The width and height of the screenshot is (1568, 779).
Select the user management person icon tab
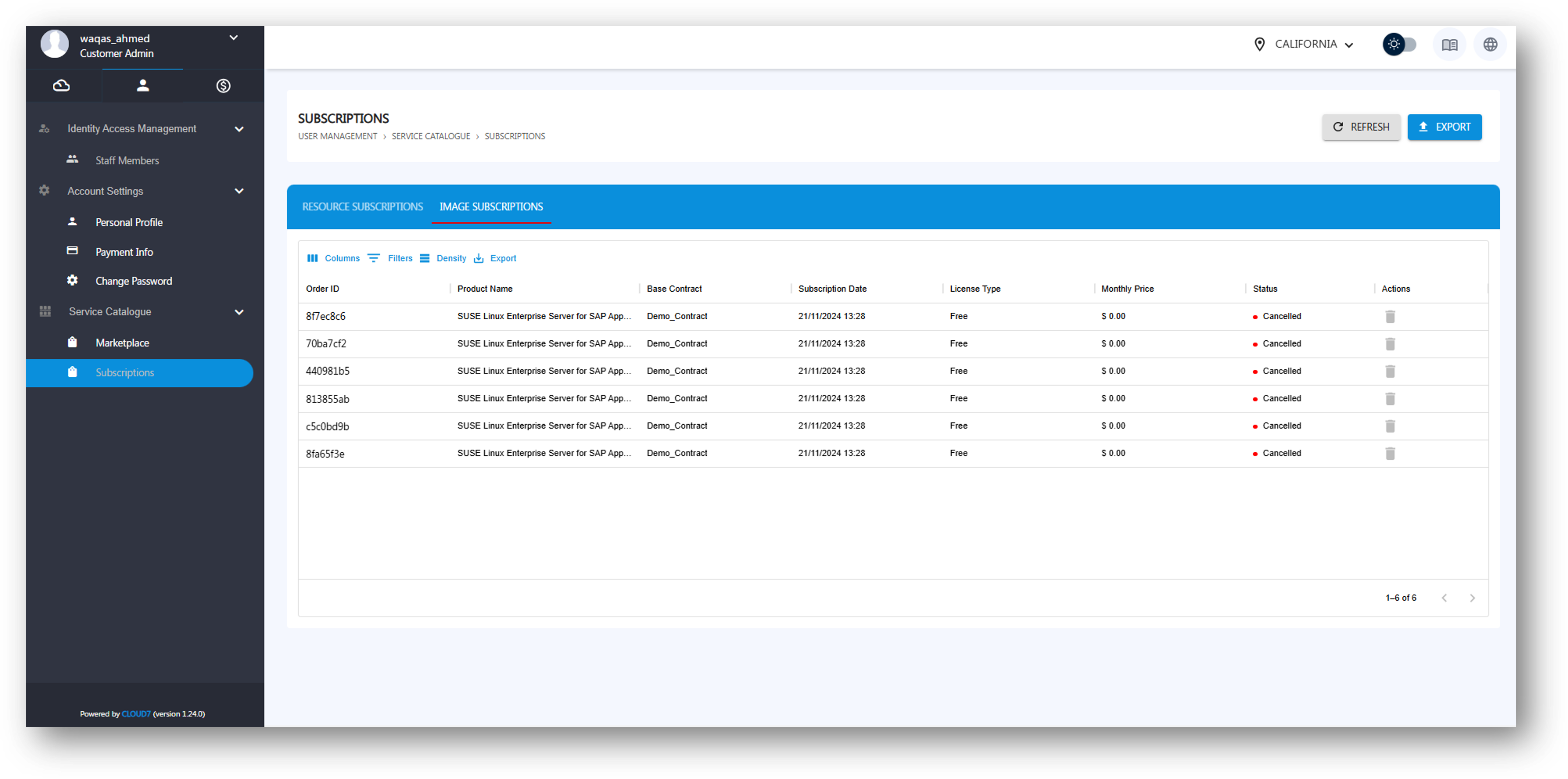click(x=143, y=85)
